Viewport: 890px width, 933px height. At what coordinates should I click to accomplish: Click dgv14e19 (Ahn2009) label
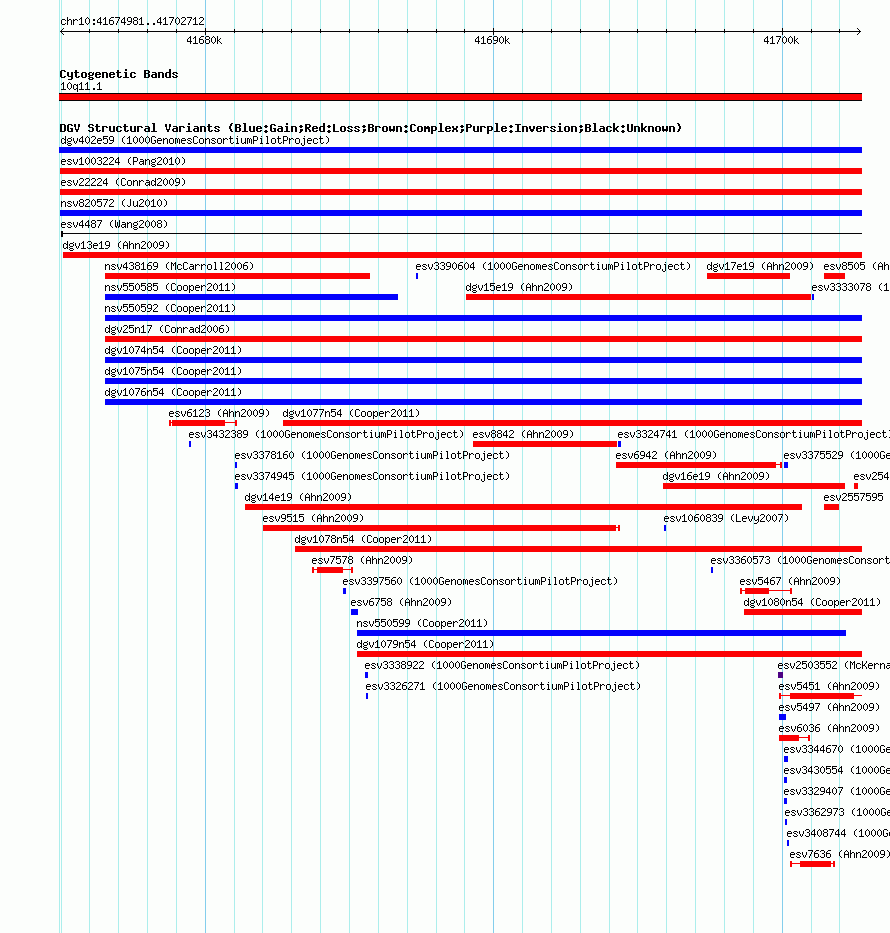(298, 497)
